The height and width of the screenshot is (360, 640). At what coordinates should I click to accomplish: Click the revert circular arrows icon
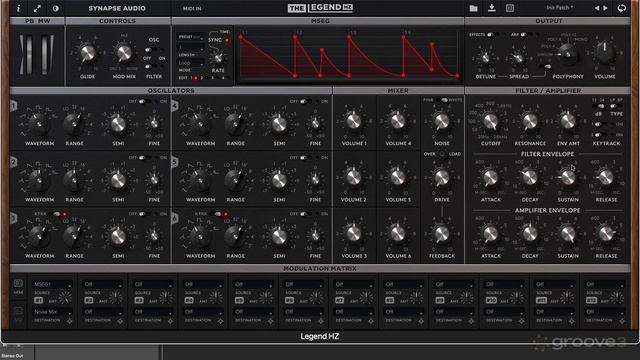tap(622, 8)
